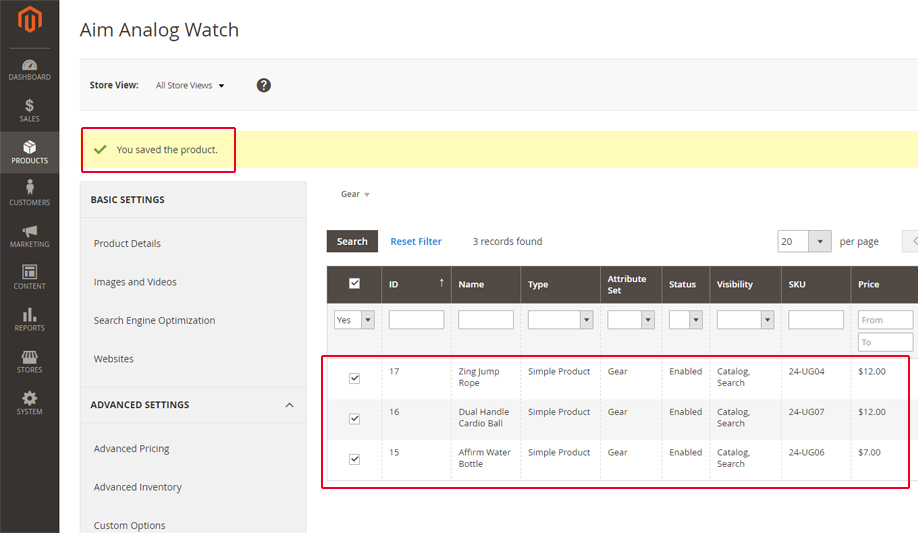The image size is (918, 533).
Task: Focus the SKU filter input field
Action: [816, 320]
